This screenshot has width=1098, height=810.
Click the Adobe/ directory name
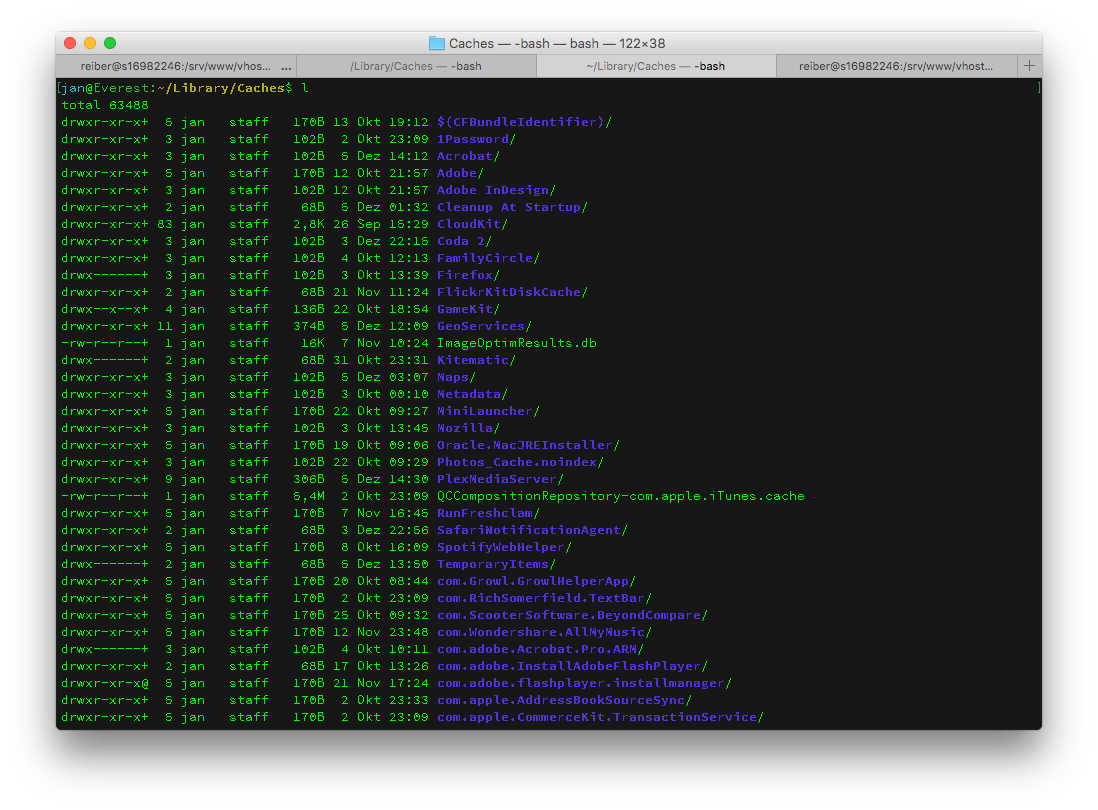460,173
